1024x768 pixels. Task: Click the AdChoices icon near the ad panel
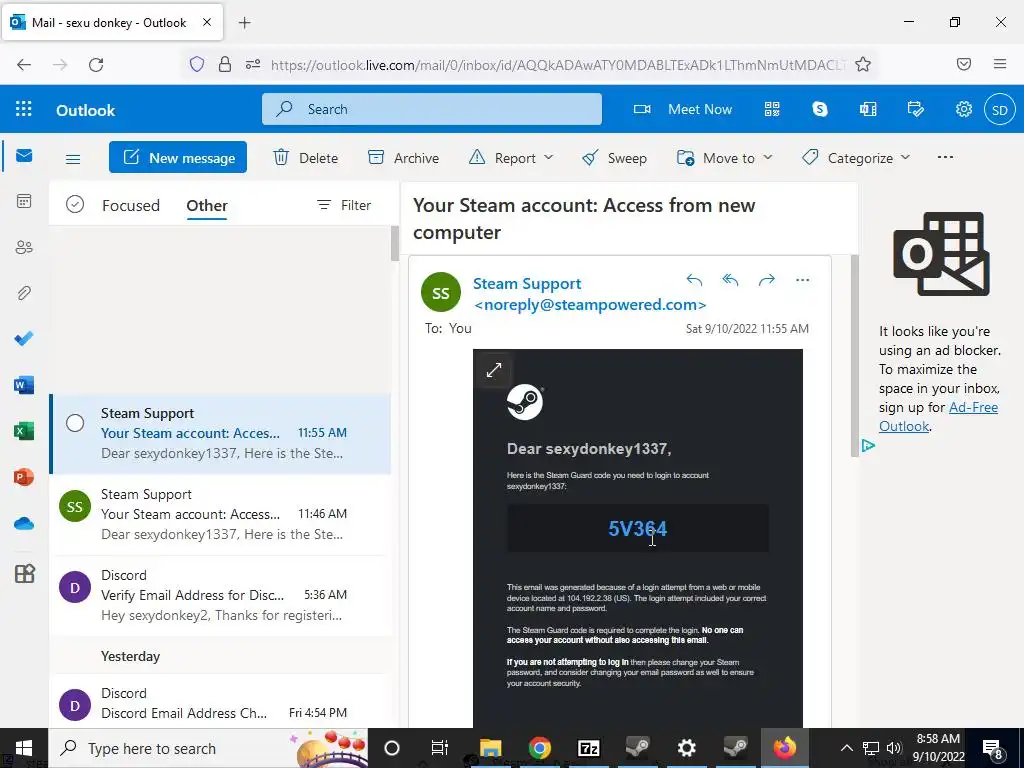coord(868,446)
